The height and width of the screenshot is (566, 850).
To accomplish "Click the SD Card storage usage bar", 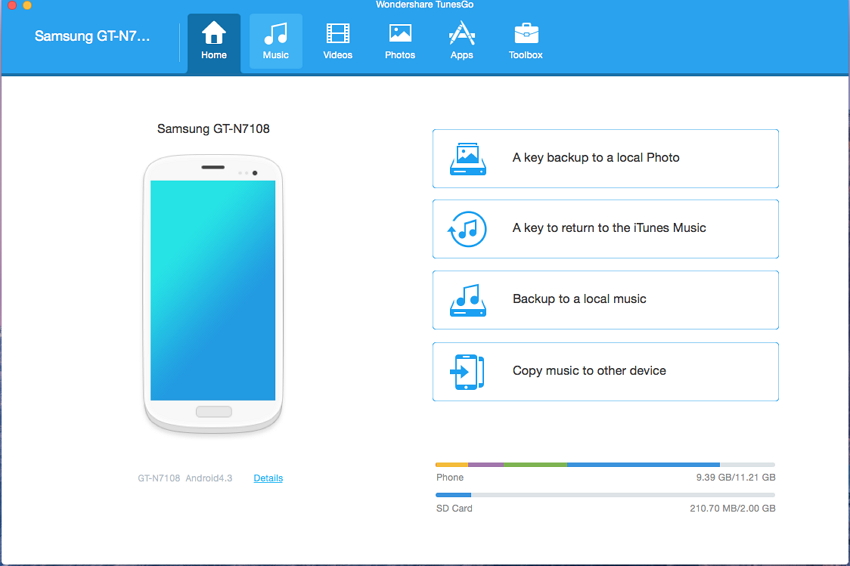I will (605, 495).
